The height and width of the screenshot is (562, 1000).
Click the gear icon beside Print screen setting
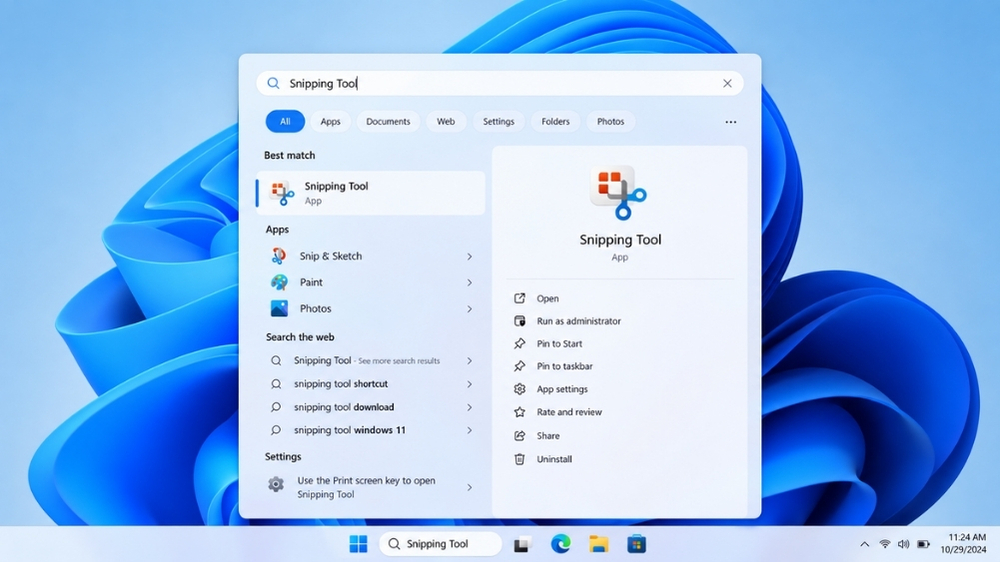[x=276, y=484]
